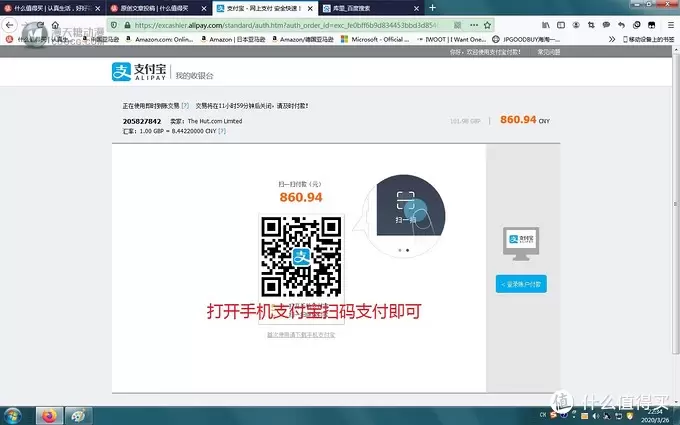Click the seller name The Hut.com Limited
Screen dimensions: 680x425
215,121
